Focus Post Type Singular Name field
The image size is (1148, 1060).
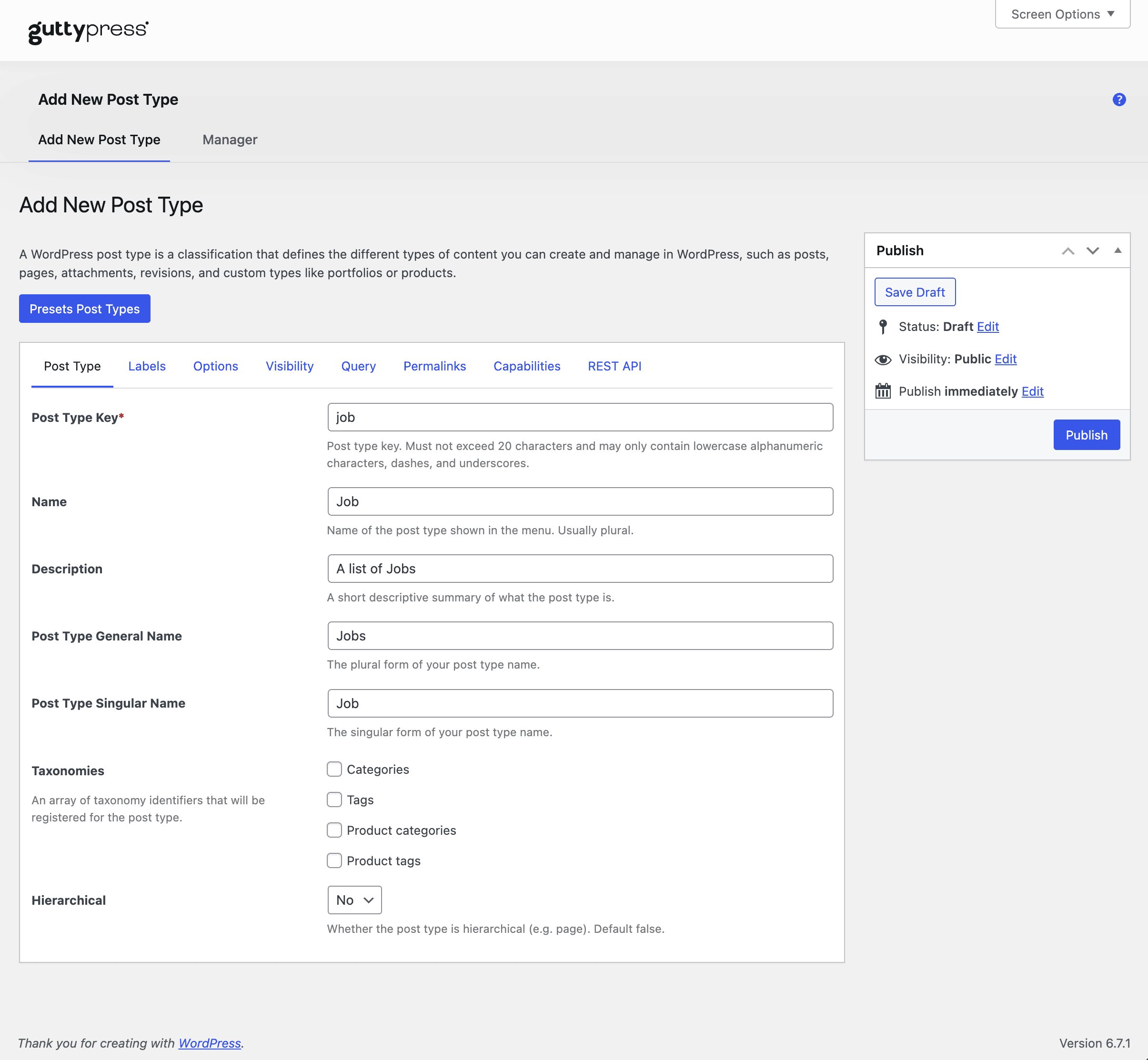580,703
